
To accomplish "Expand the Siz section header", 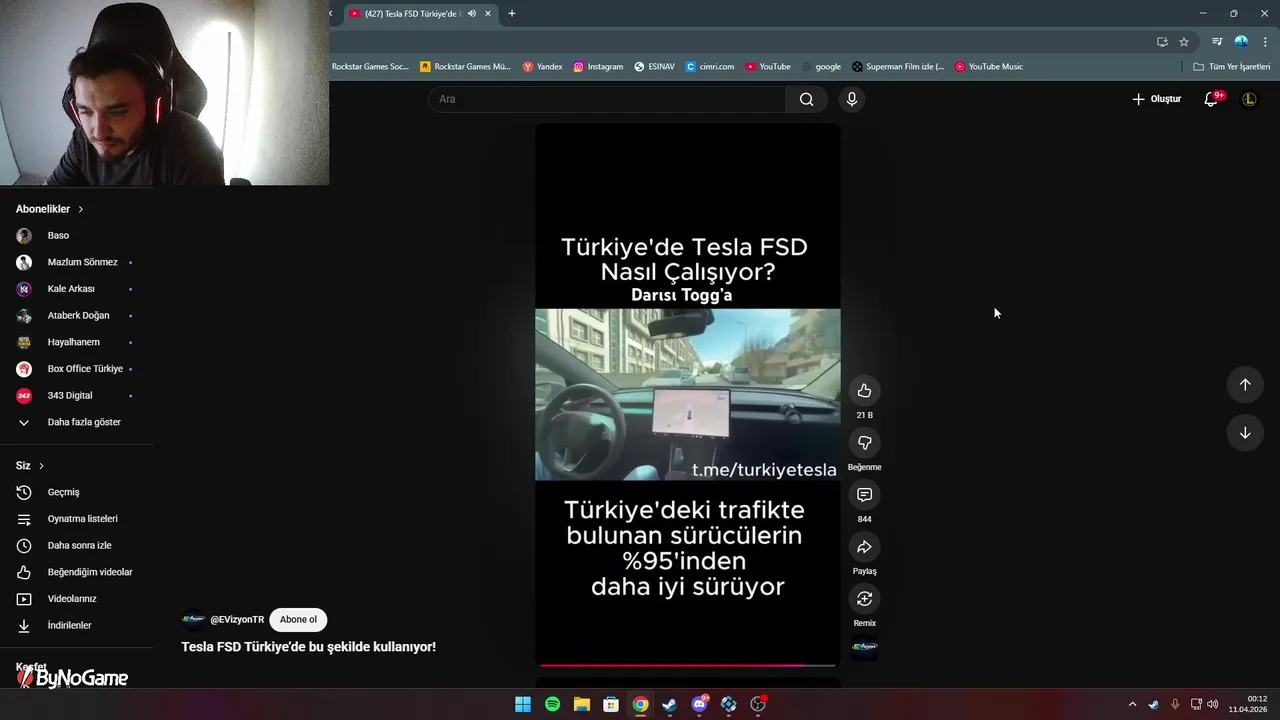I will [30, 466].
